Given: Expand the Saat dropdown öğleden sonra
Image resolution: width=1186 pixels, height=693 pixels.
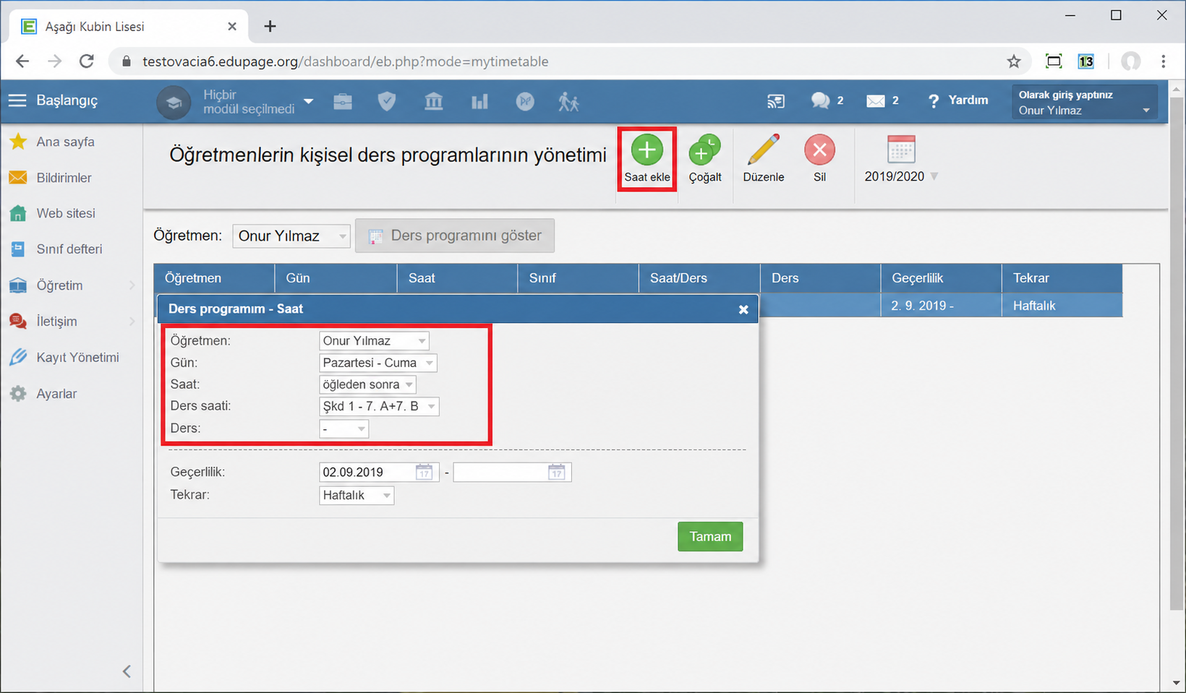Looking at the screenshot, I should tap(367, 384).
